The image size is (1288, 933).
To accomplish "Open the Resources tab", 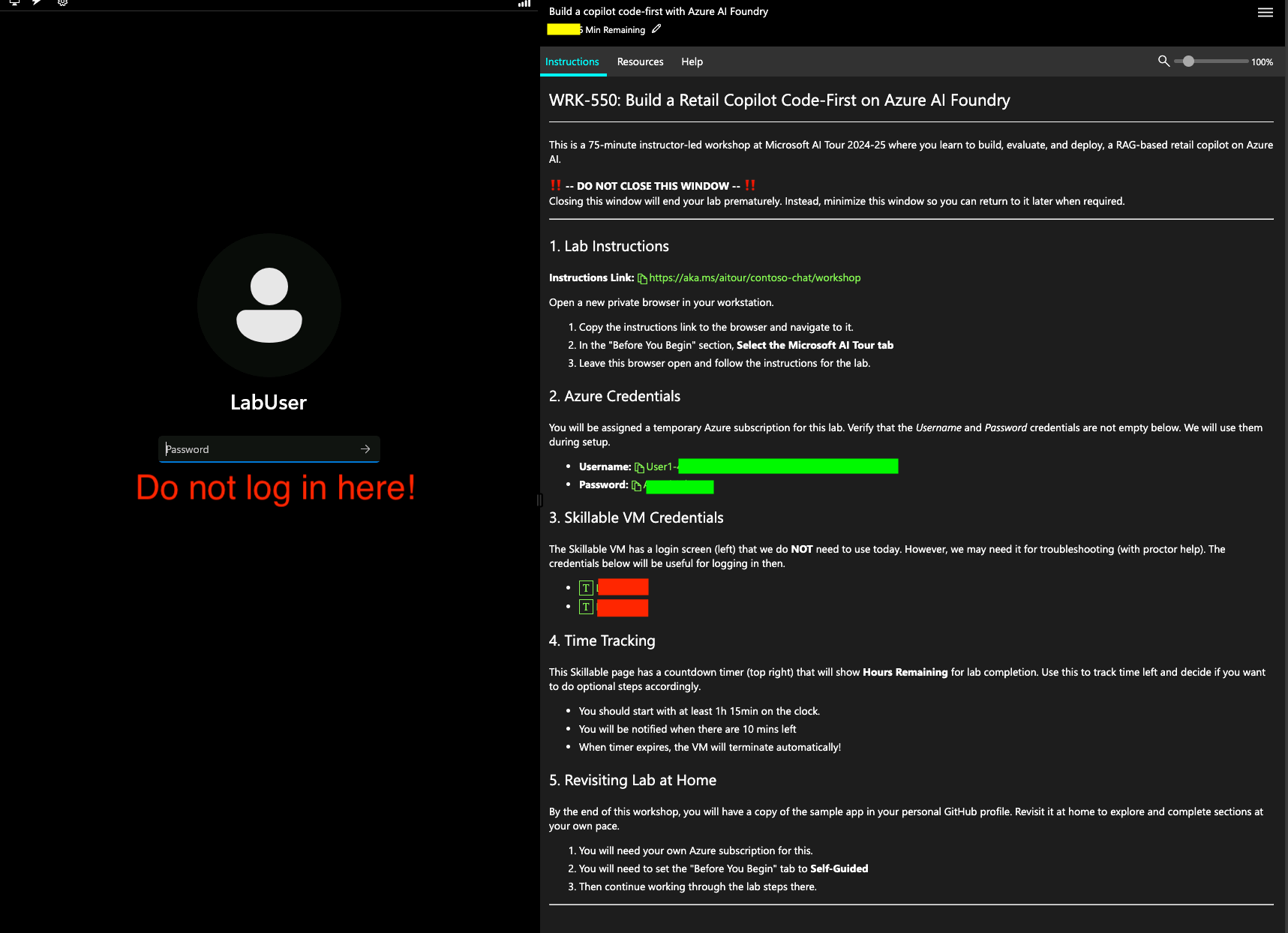I will [x=640, y=62].
